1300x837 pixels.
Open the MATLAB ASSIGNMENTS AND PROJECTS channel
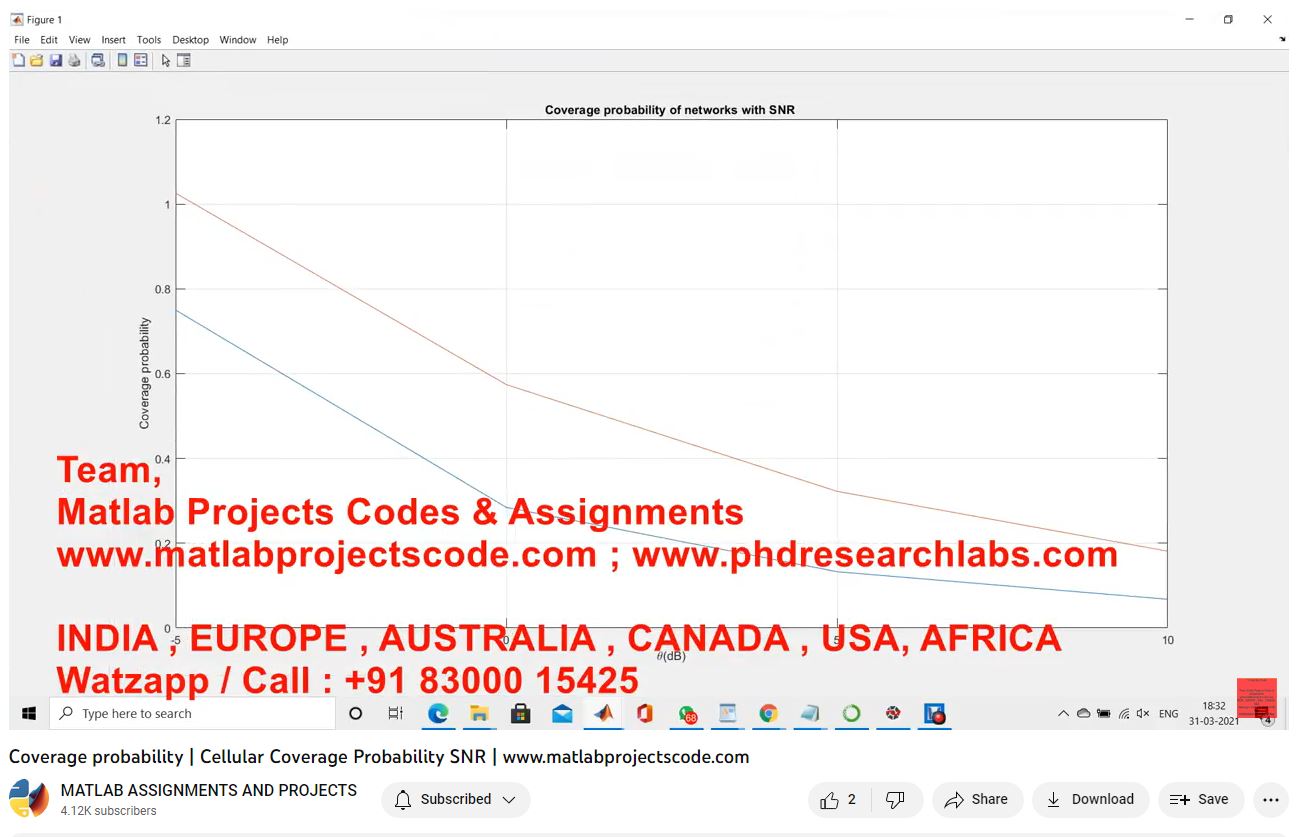pos(208,791)
